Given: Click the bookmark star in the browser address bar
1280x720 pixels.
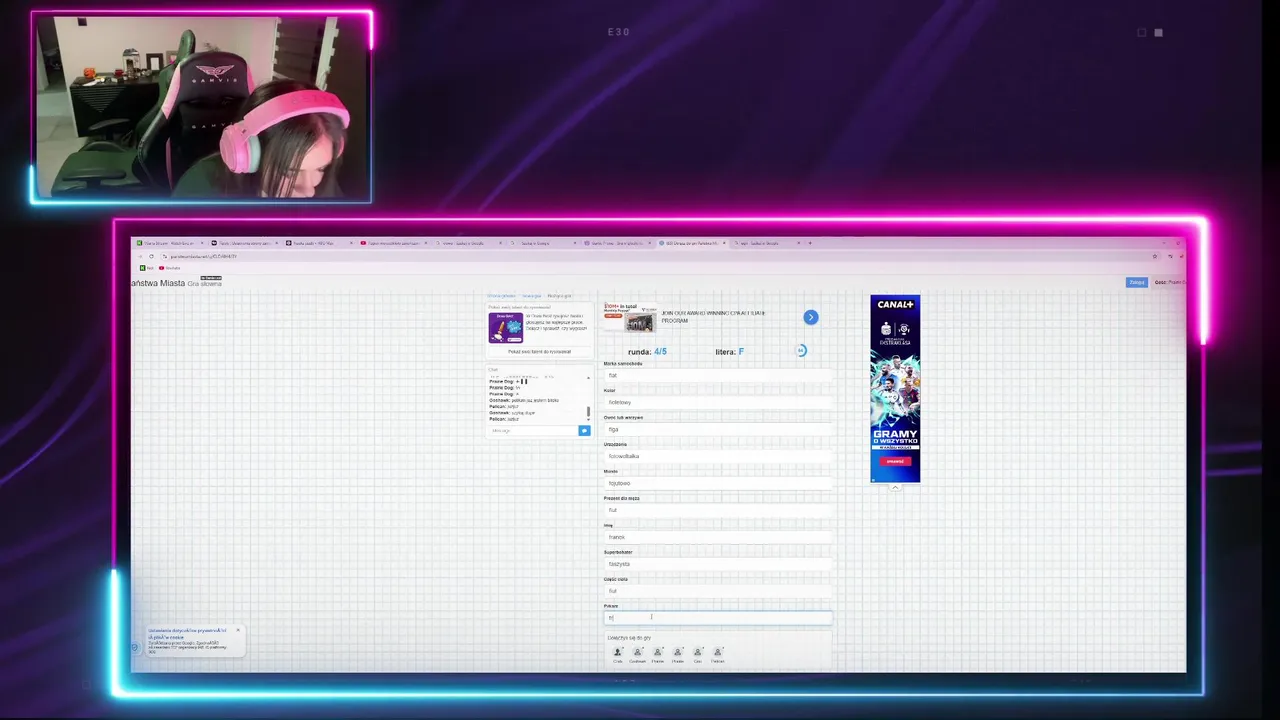Looking at the screenshot, I should (1155, 256).
